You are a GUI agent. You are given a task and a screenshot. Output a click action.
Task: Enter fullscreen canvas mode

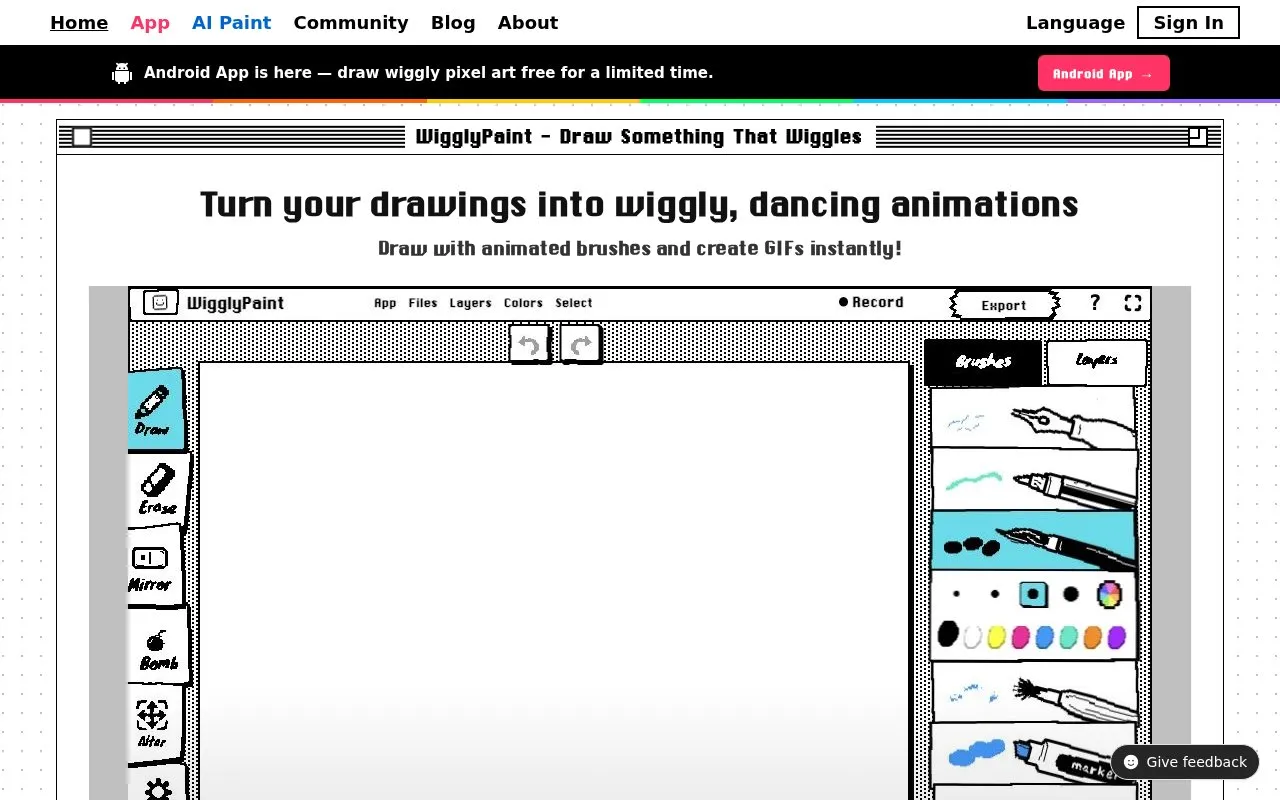pos(1133,303)
